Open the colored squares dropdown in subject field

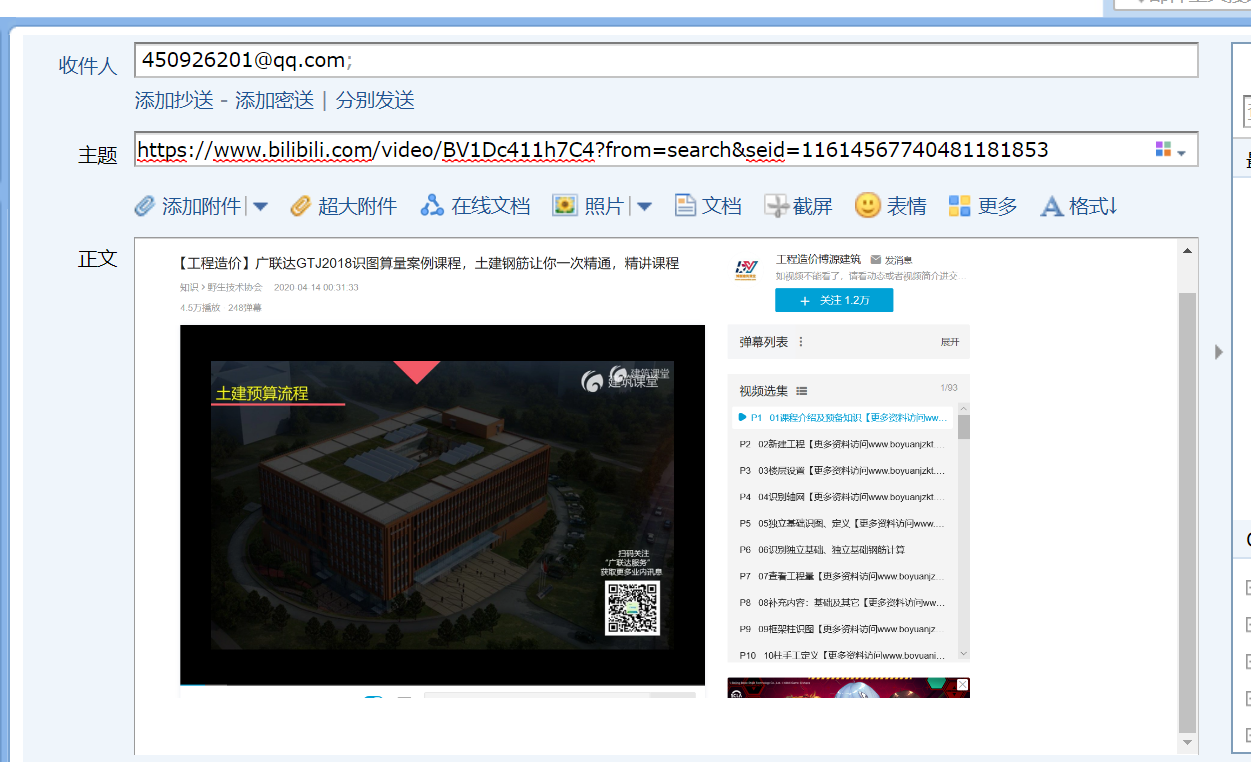tap(1170, 150)
